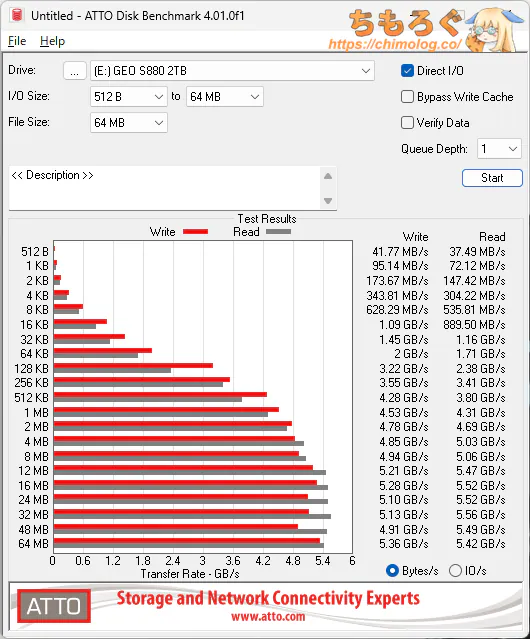Click the 64 MB write value 5.36 GB/s
530x639 pixels.
coord(404,544)
